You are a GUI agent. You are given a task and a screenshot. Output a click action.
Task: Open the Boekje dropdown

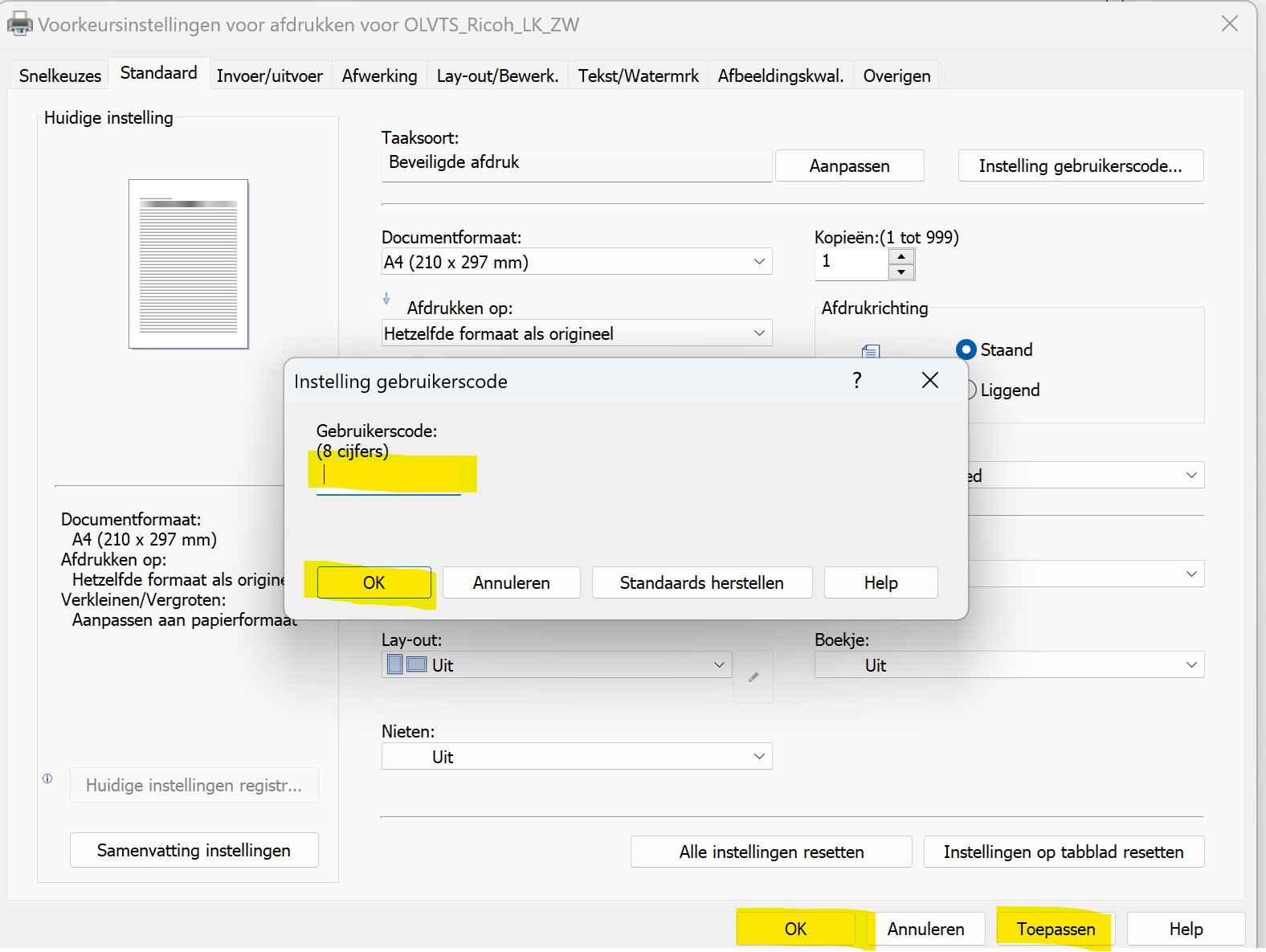[x=1009, y=665]
